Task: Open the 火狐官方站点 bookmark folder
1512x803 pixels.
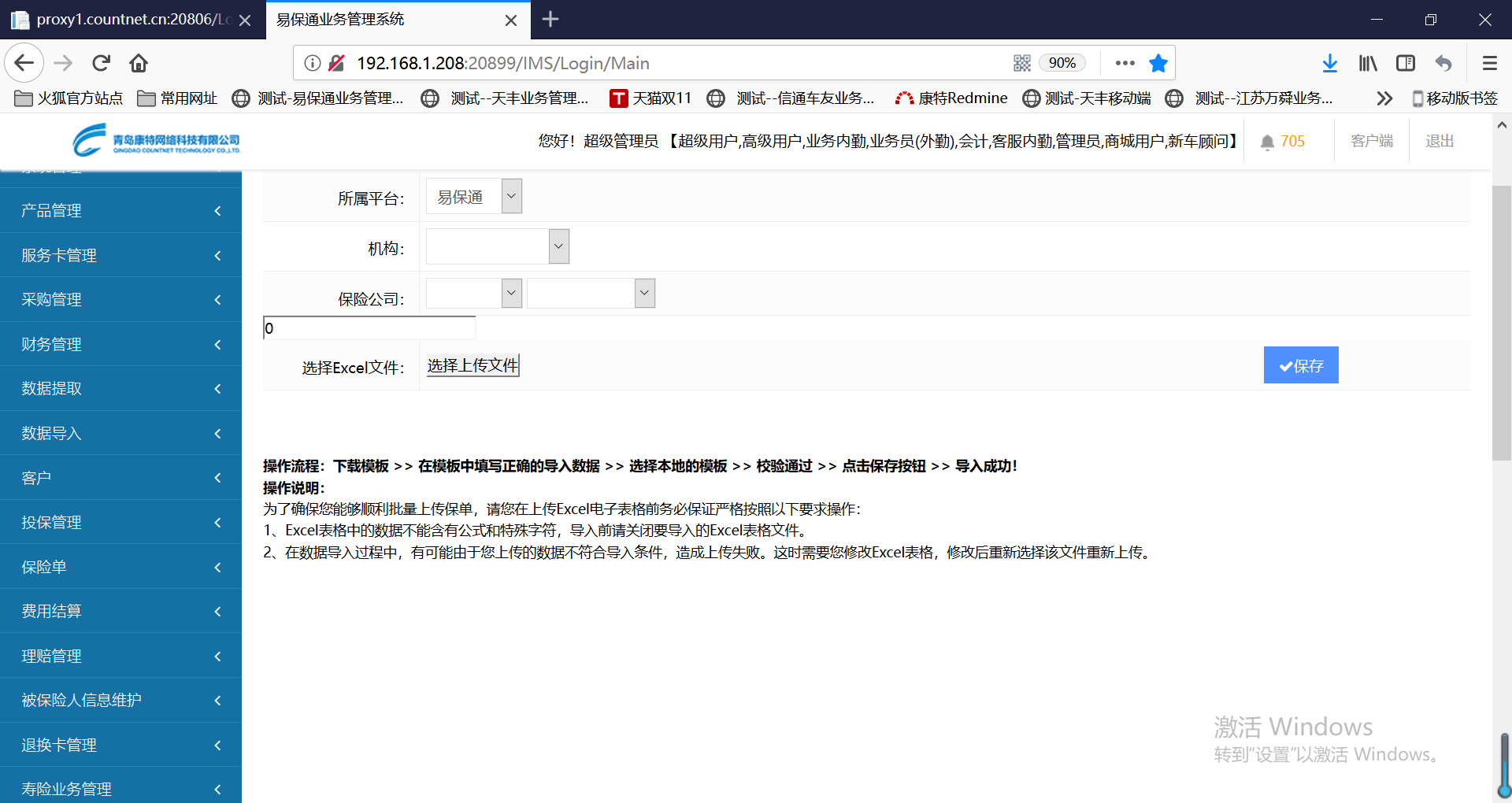Action: point(69,98)
